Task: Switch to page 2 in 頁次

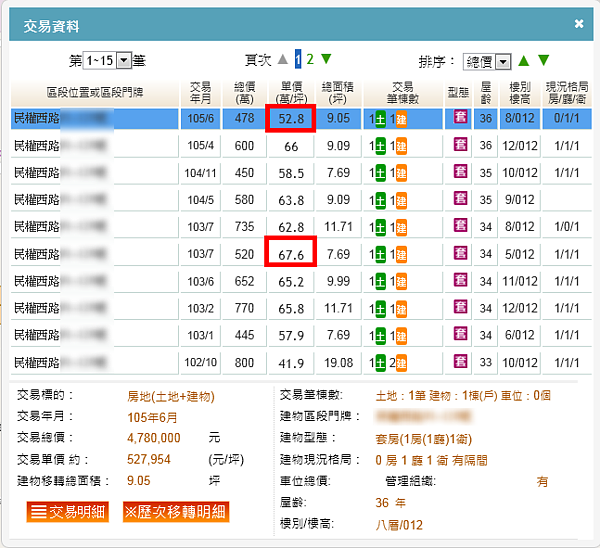Action: click(x=310, y=59)
